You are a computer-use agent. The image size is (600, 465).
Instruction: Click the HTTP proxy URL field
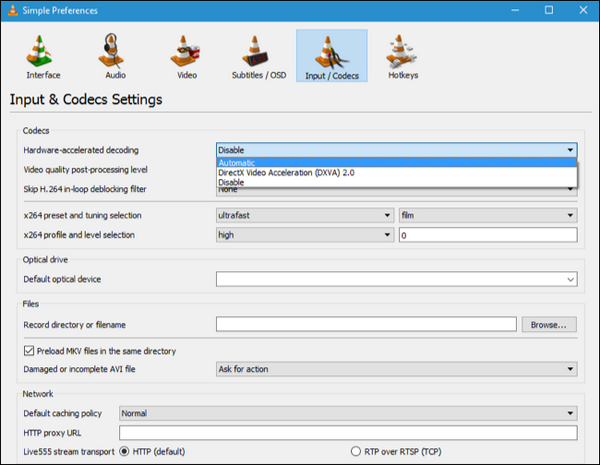coord(347,433)
